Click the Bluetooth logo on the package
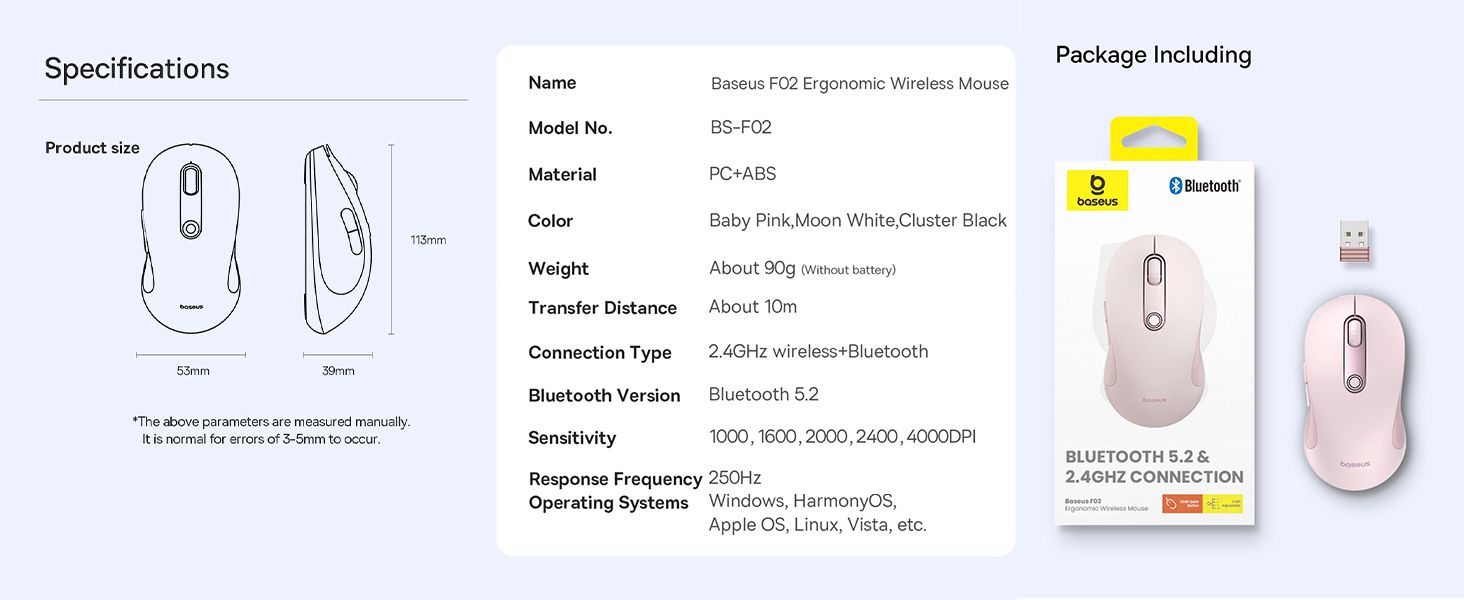 point(1204,186)
